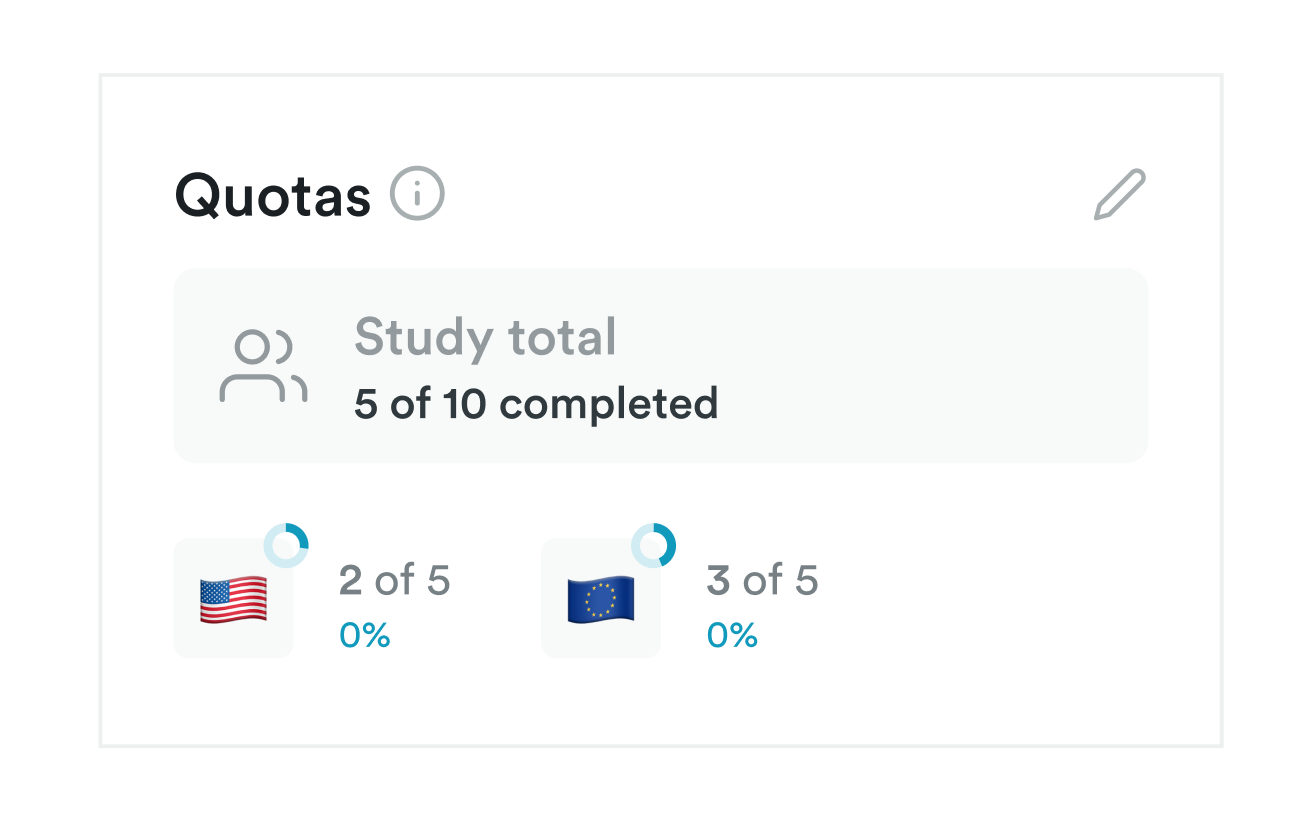This screenshot has width=1316, height=820.
Task: Select the European Union flag icon
Action: 601,600
